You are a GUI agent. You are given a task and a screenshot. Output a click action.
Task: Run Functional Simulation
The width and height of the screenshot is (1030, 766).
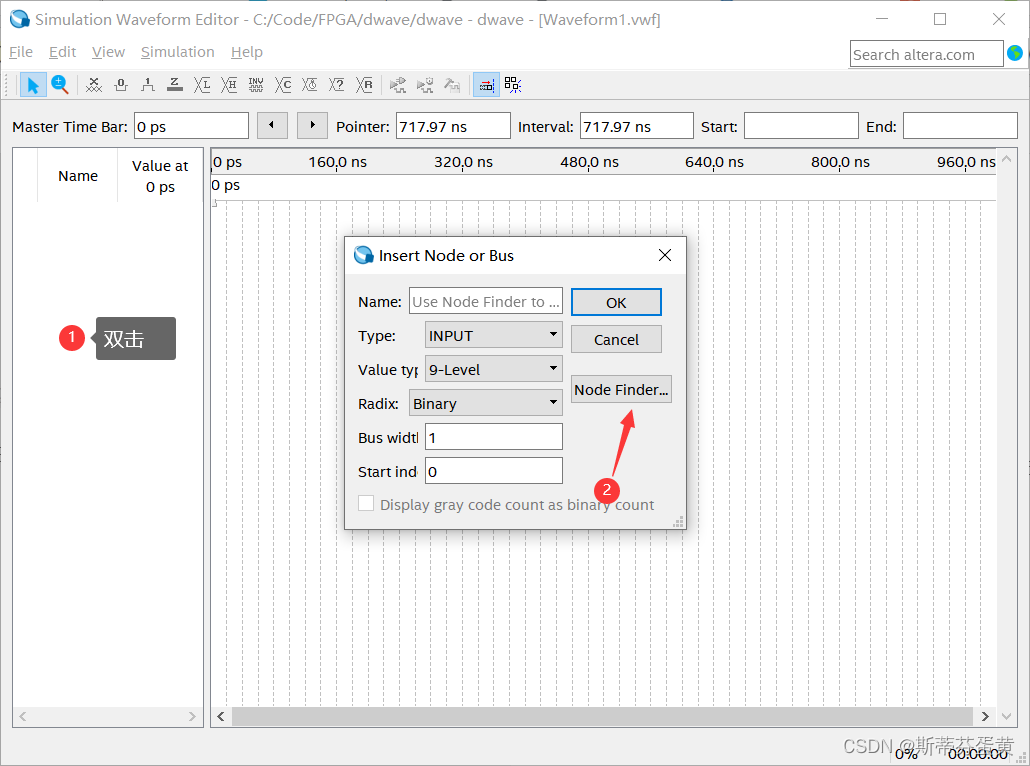[397, 85]
